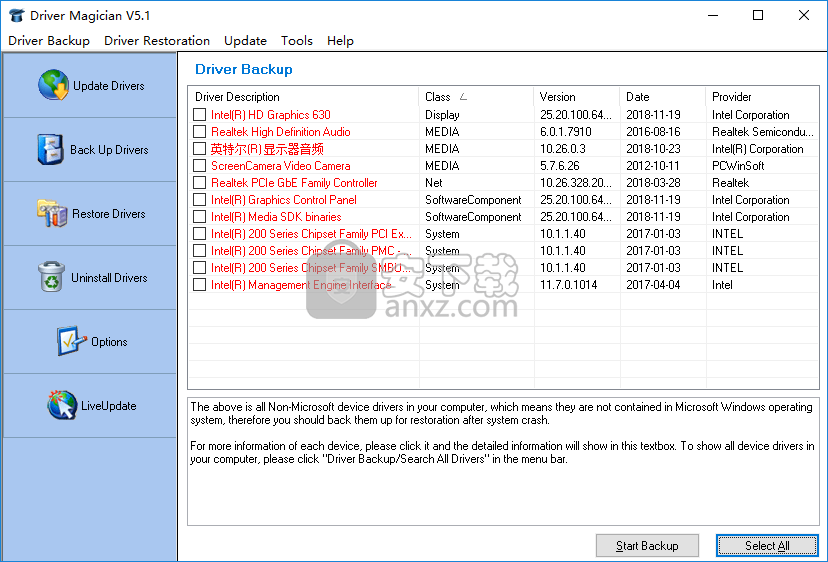The height and width of the screenshot is (562, 828).
Task: Click the PCWinSoft provider cell
Action: click(738, 165)
